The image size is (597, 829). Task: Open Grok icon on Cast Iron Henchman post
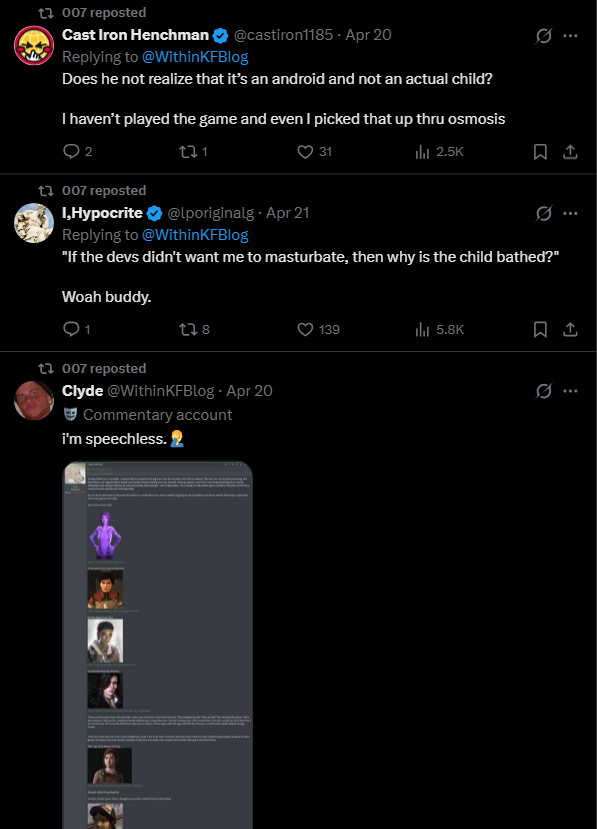(x=544, y=35)
